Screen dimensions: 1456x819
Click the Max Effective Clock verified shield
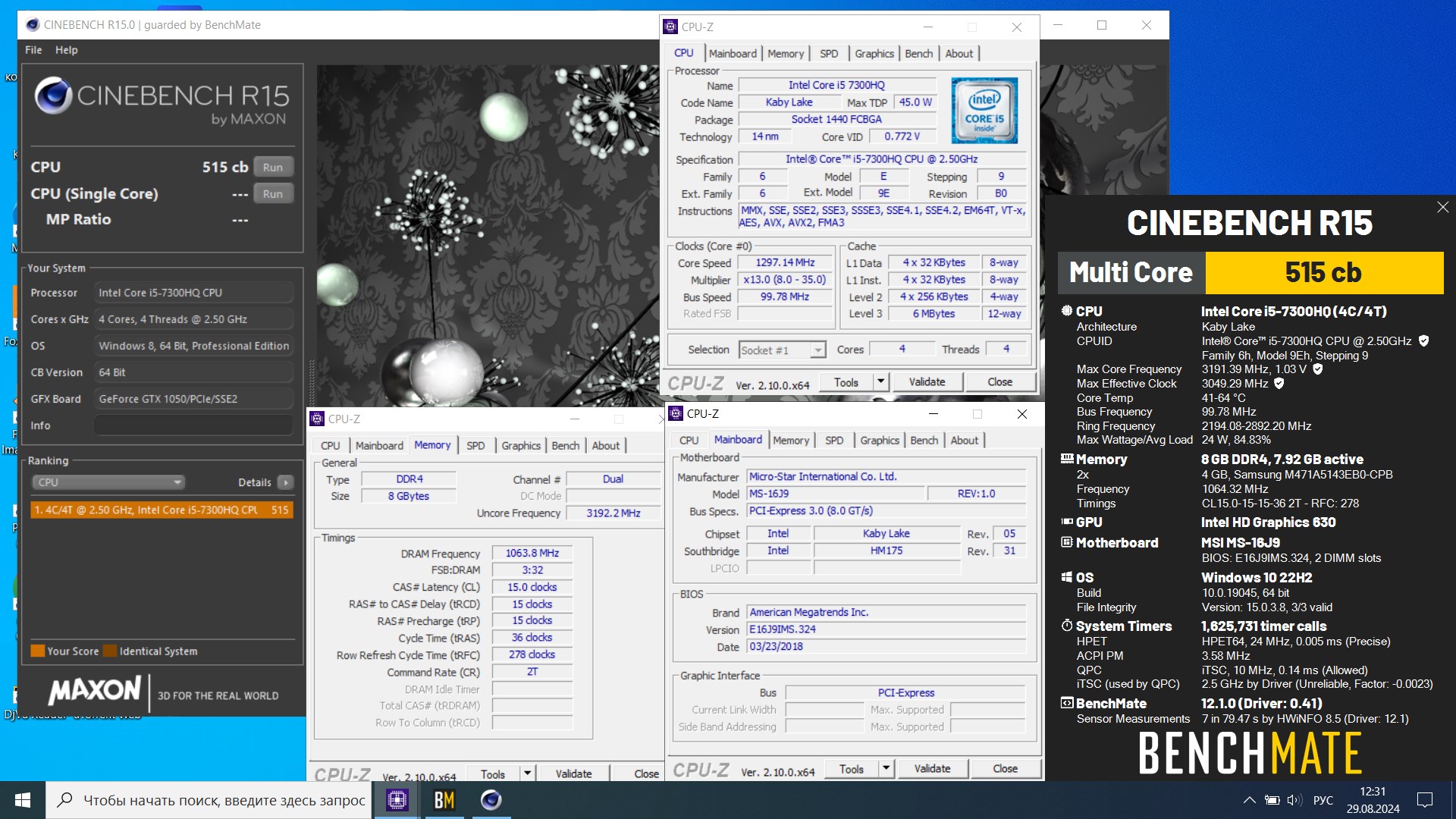1279,384
